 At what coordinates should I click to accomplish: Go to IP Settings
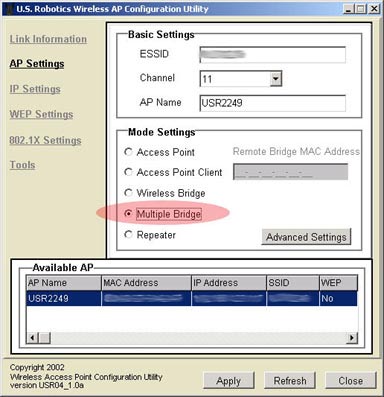coord(35,89)
